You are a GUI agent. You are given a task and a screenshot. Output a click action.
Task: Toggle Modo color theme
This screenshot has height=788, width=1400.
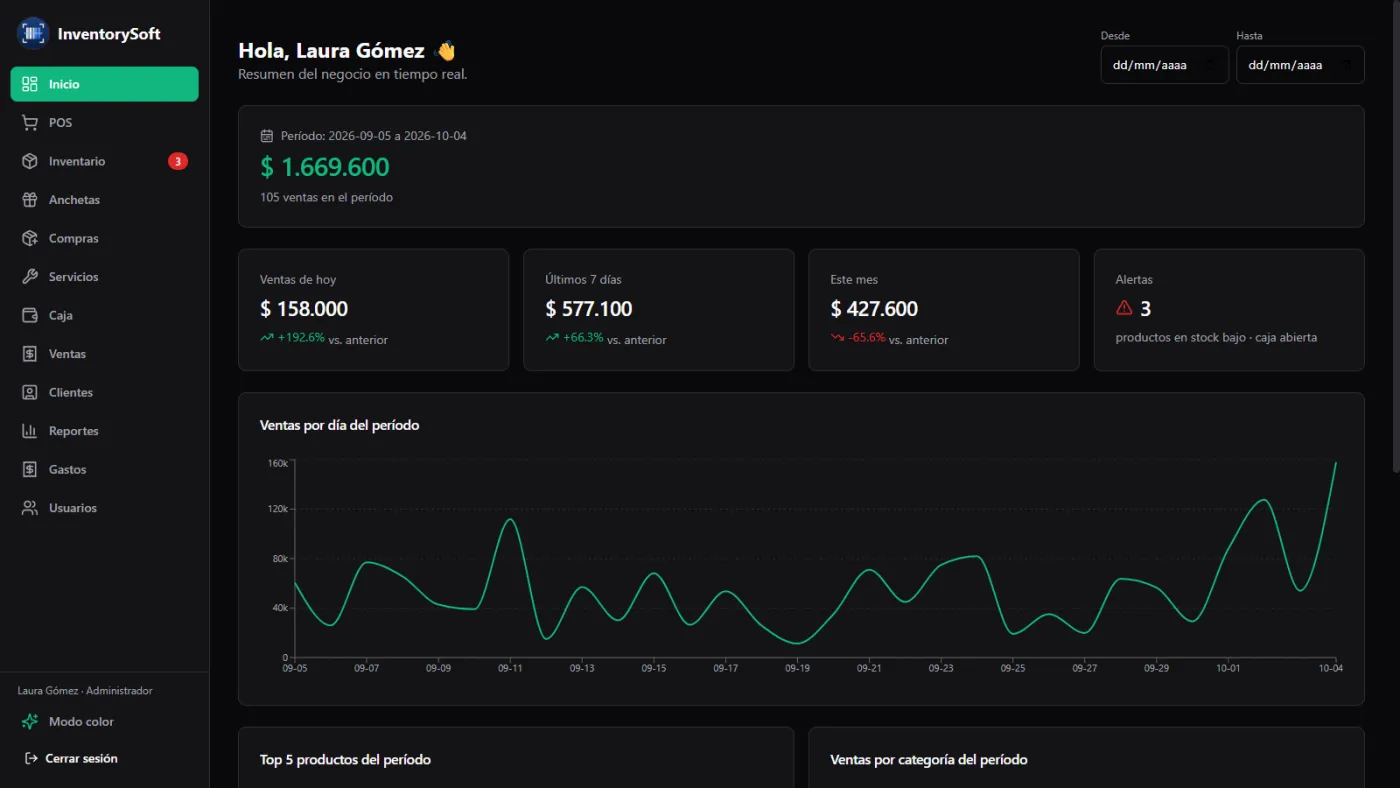click(105, 722)
